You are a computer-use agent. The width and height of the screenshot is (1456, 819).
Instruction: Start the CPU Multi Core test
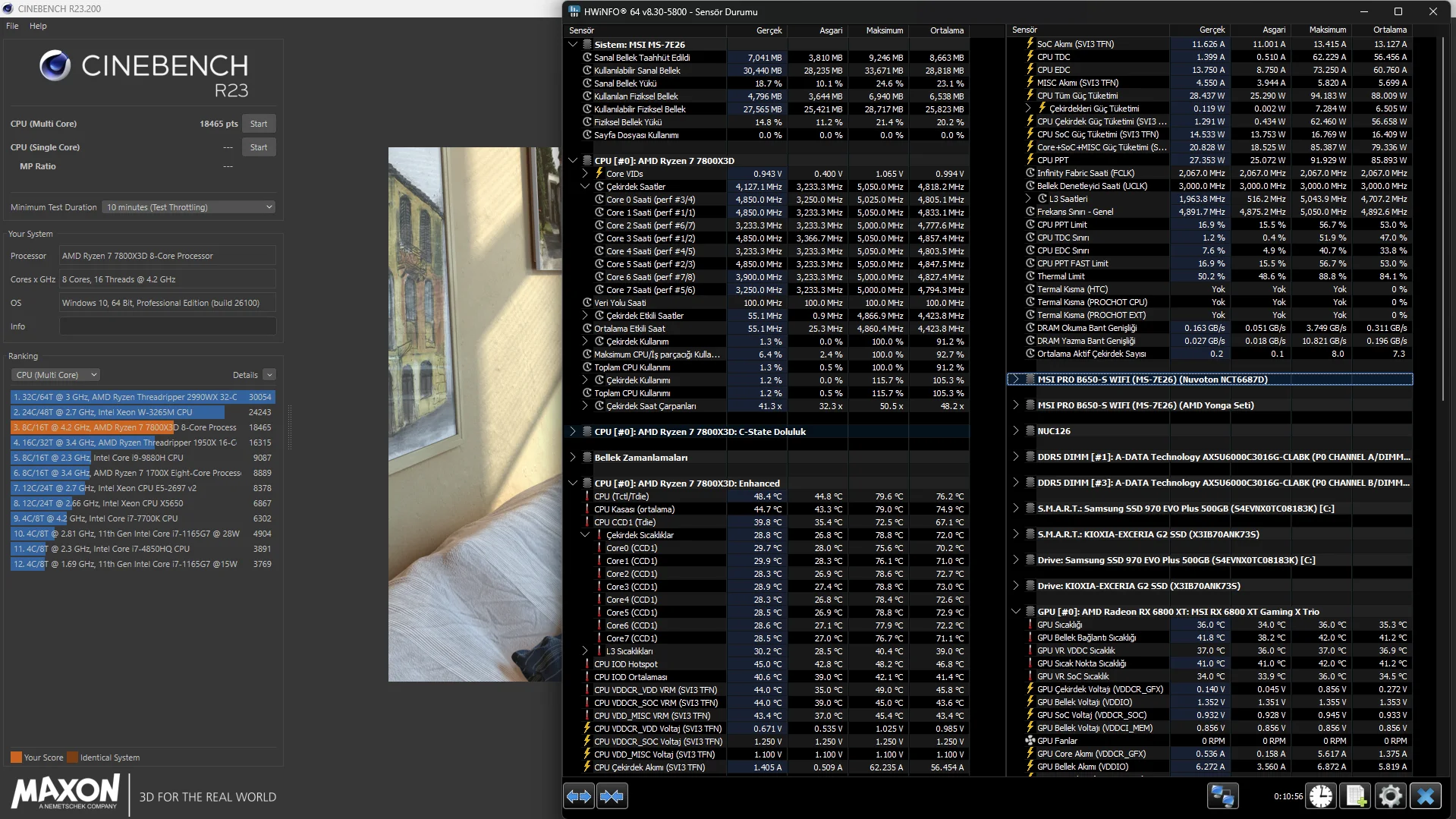[259, 124]
